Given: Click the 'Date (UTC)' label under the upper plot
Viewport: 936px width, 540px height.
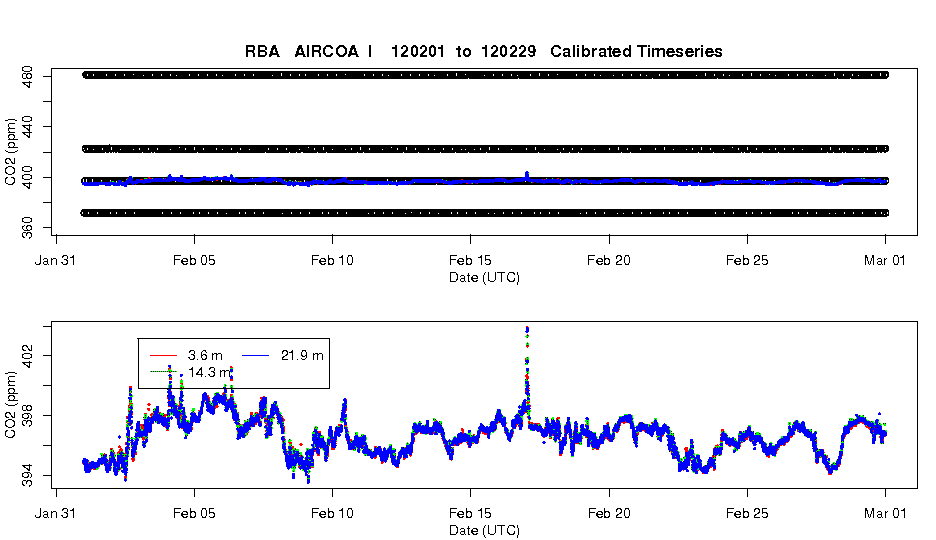Looking at the screenshot, I should [484, 277].
